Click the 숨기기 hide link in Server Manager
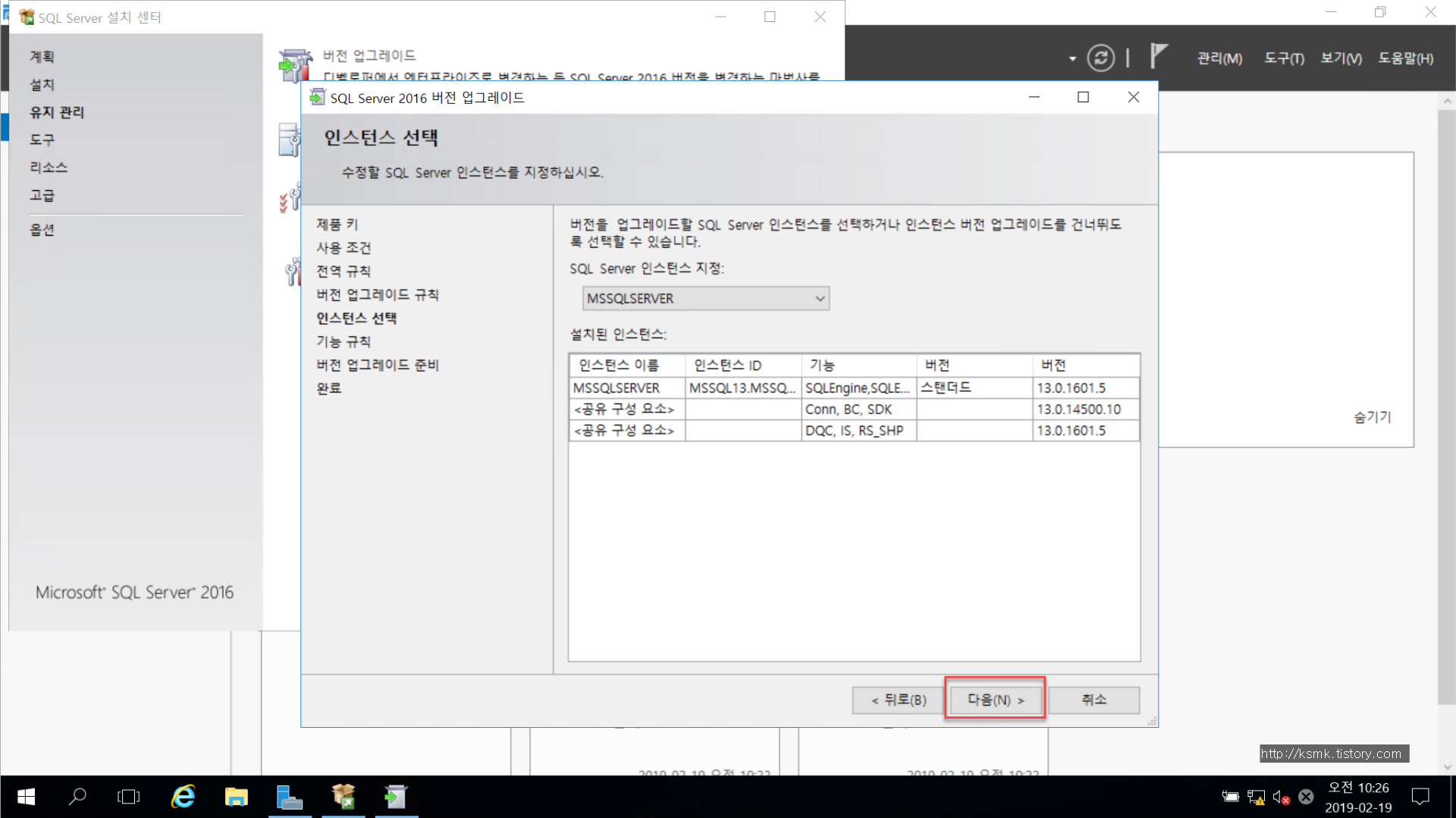This screenshot has width=1456, height=818. (1372, 417)
